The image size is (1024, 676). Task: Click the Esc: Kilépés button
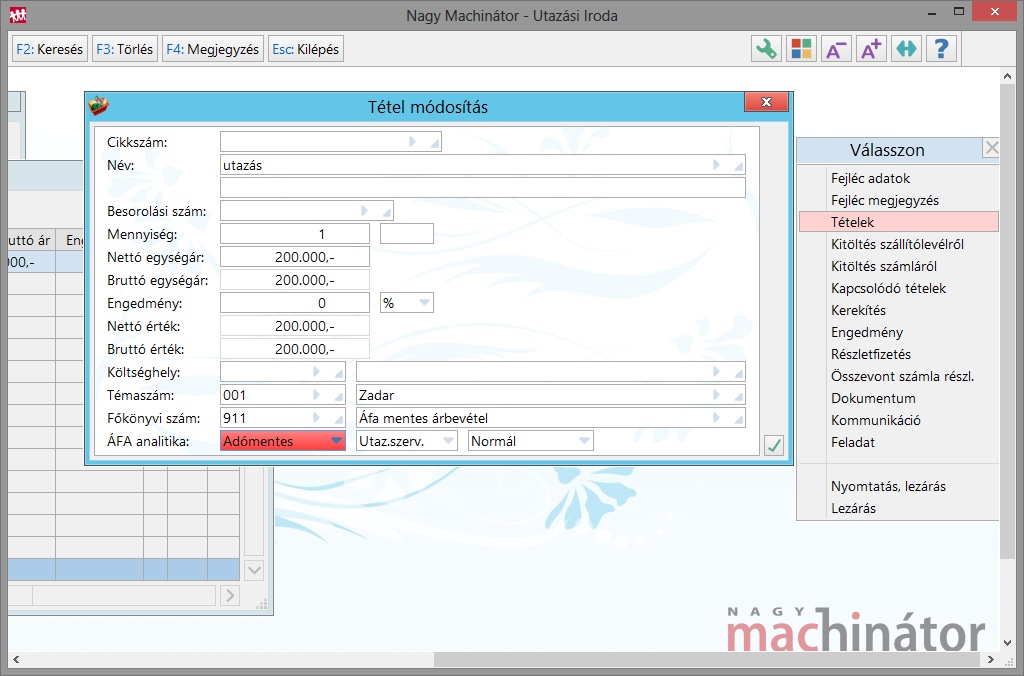[306, 49]
